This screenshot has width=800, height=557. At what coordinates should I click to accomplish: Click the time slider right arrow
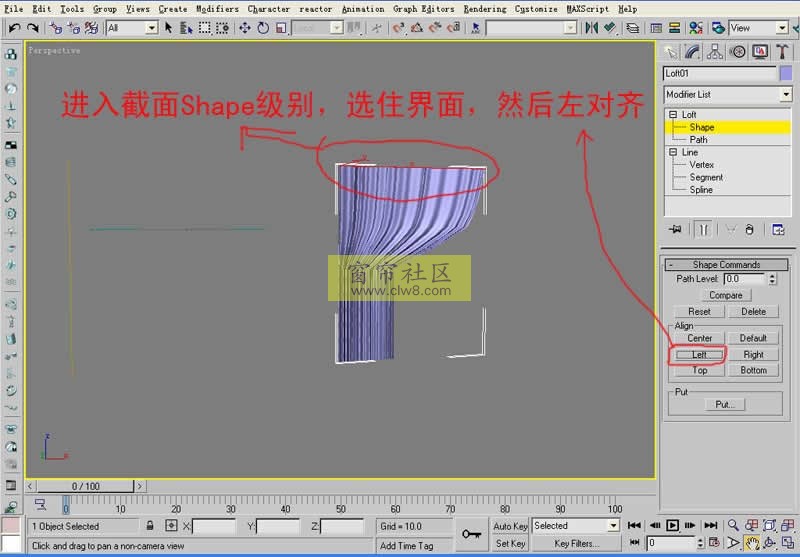coord(140,486)
